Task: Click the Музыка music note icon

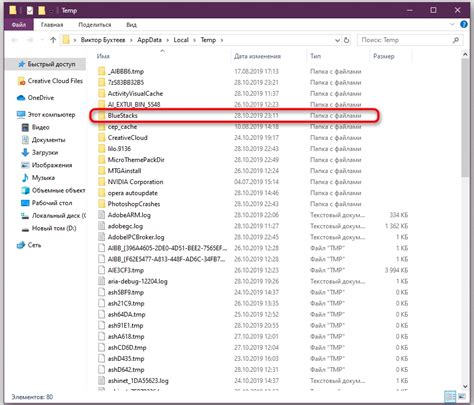Action: 25,178
